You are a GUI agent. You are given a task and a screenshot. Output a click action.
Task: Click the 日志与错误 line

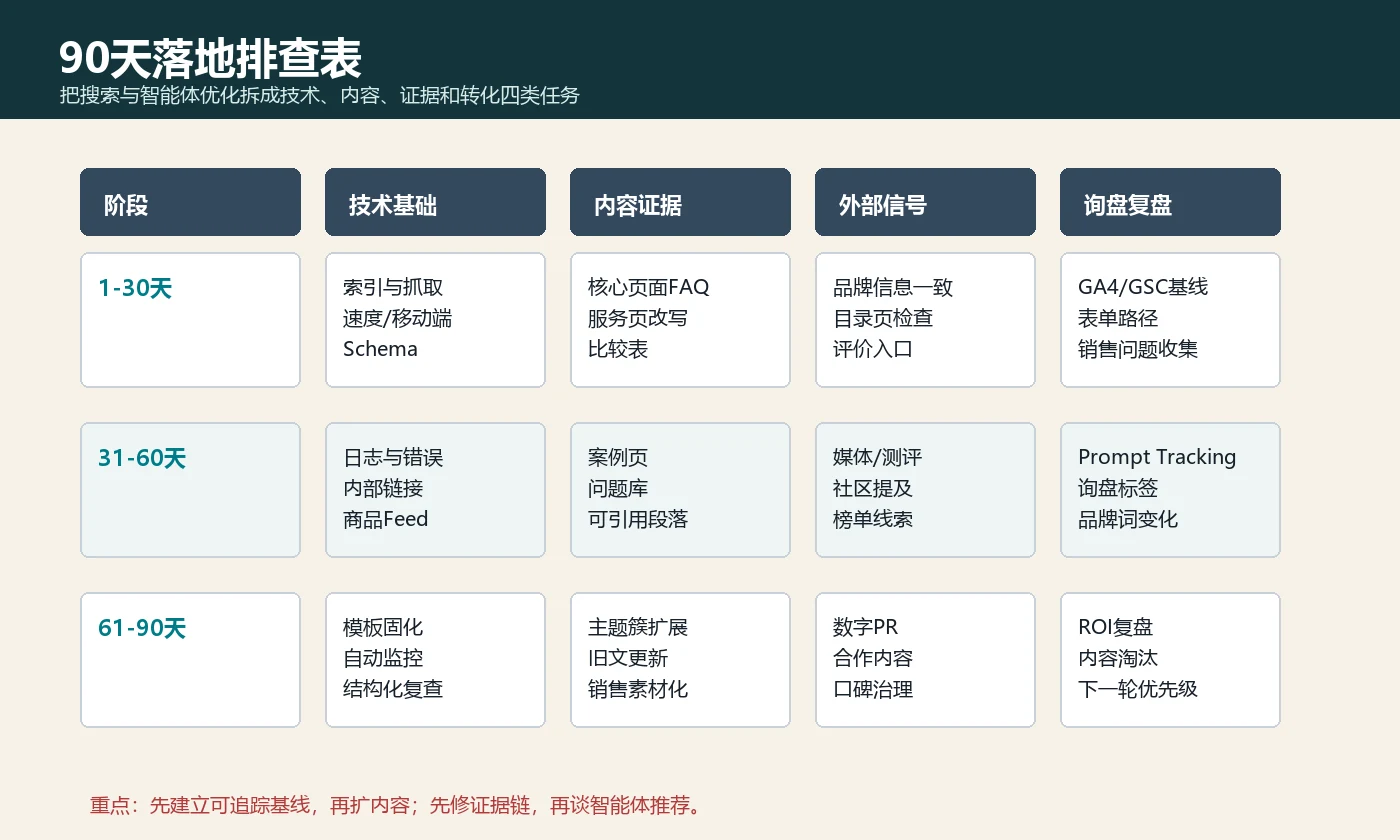coord(393,457)
